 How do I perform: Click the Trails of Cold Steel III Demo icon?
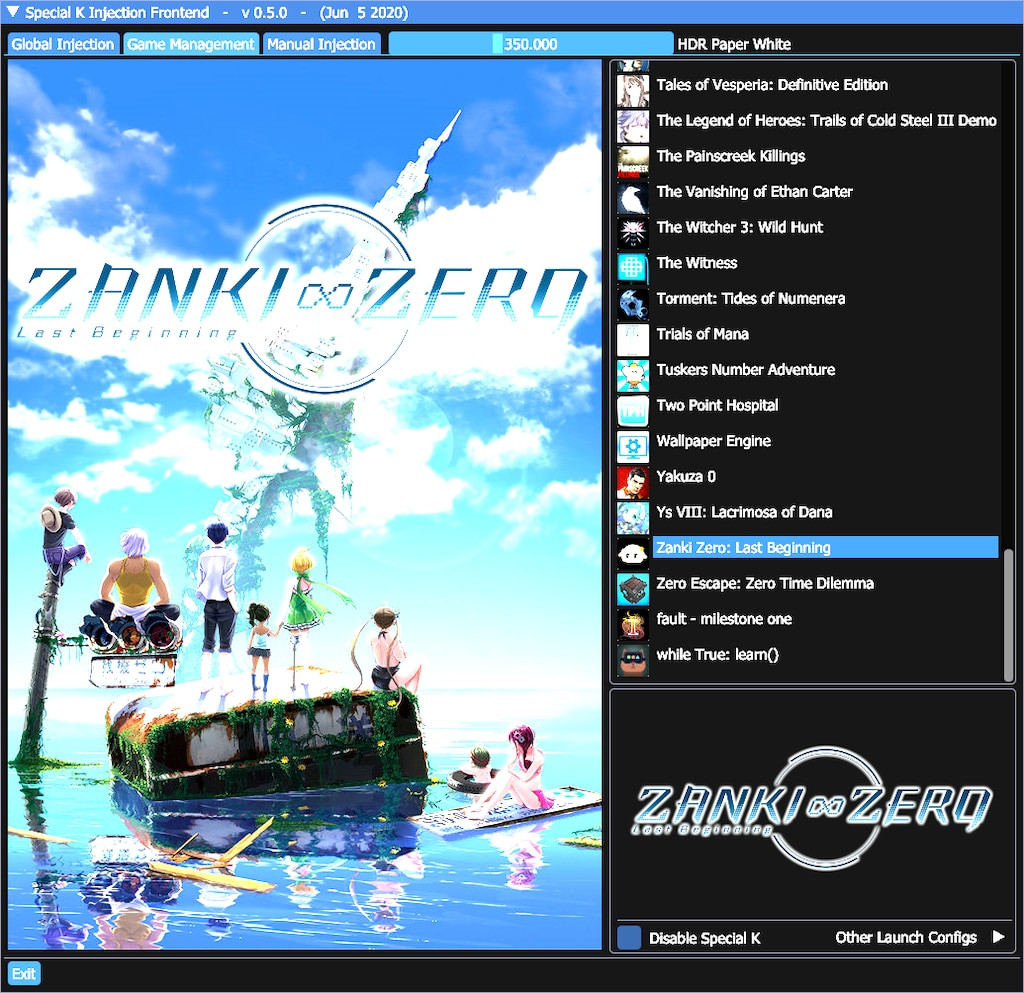pos(633,126)
